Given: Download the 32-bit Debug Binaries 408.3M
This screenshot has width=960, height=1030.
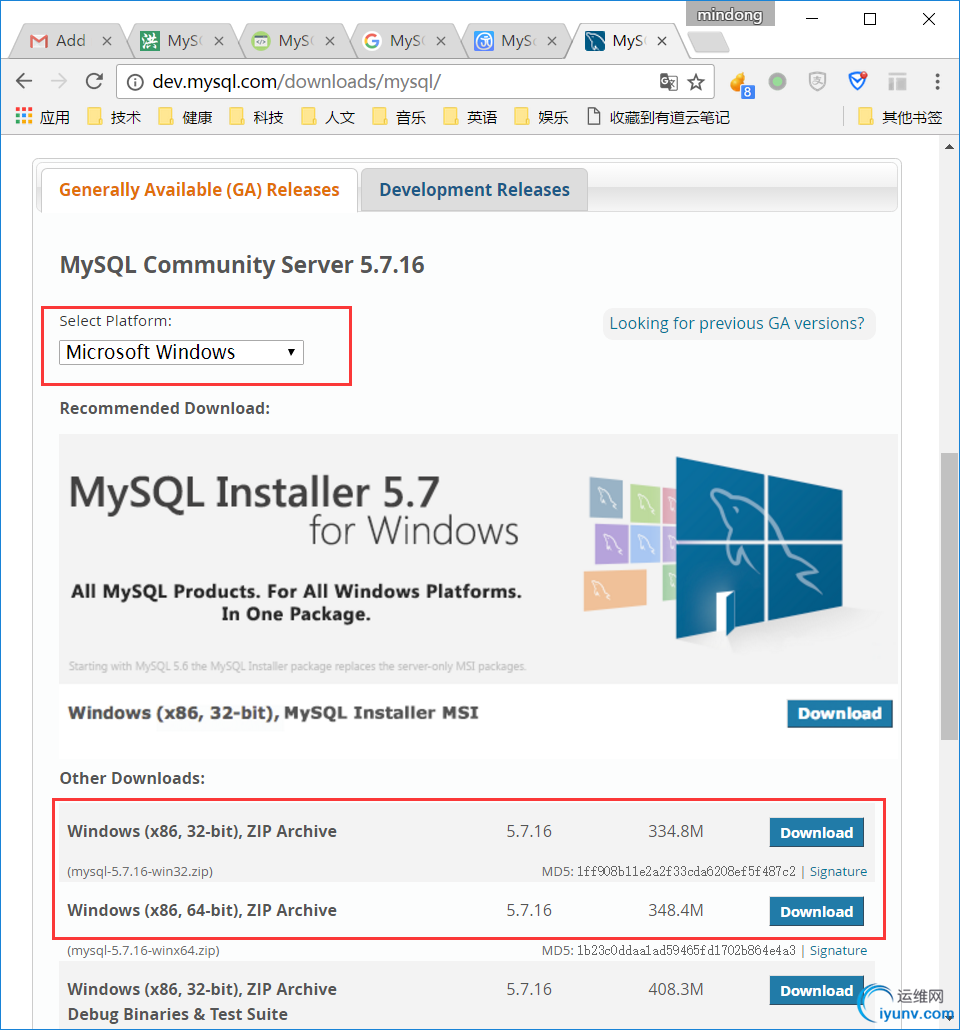Looking at the screenshot, I should pyautogui.click(x=817, y=991).
